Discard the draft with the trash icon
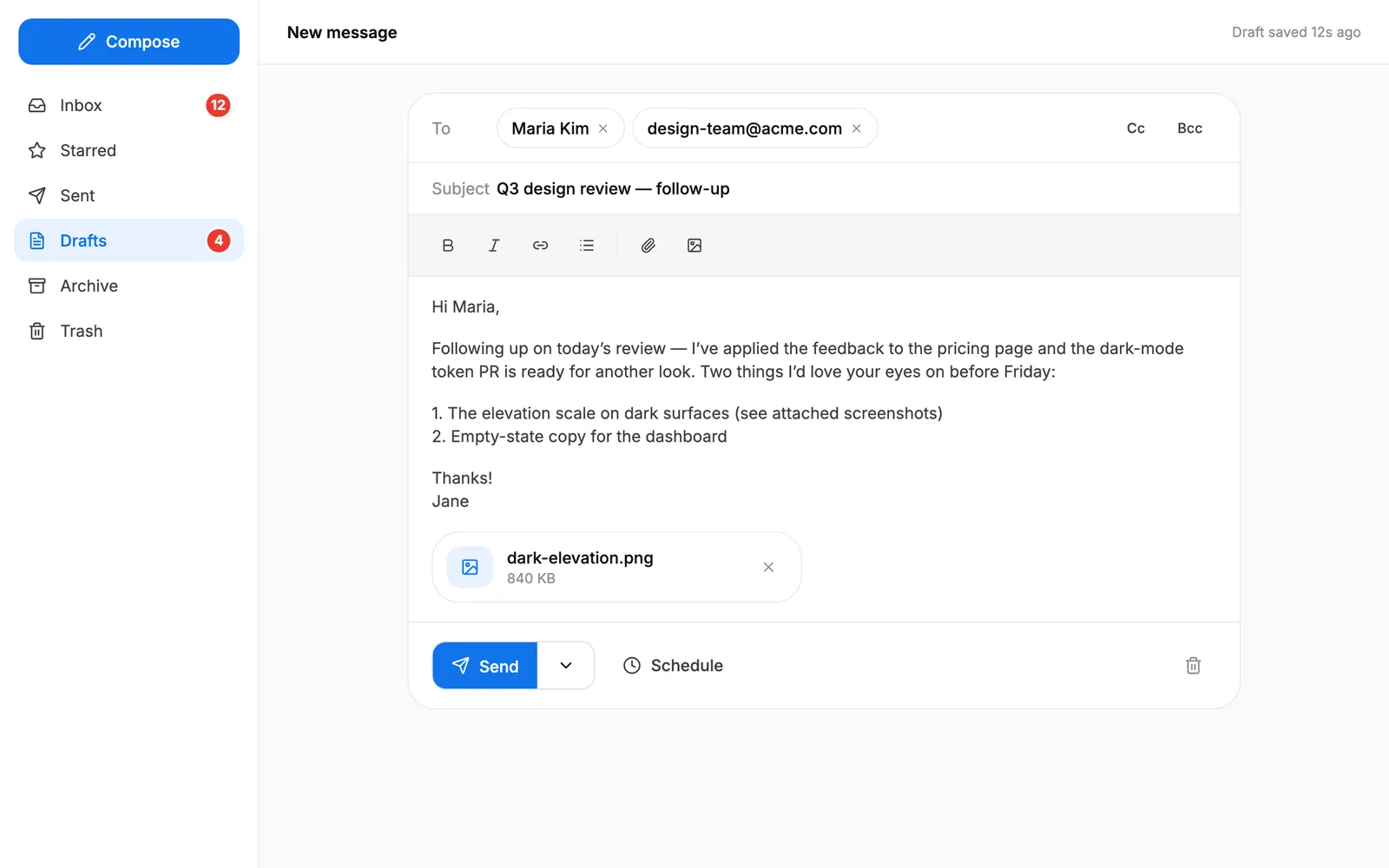 1194,666
